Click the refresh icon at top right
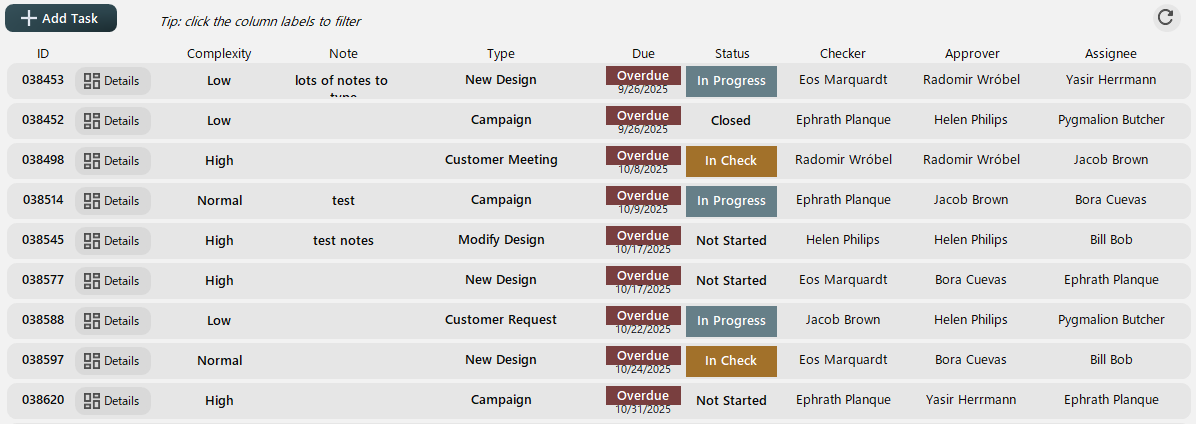The image size is (1196, 424). pos(1165,16)
